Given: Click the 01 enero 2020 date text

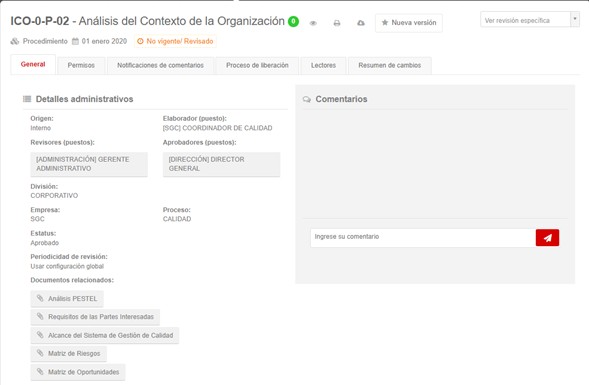Looking at the screenshot, I should [x=104, y=41].
